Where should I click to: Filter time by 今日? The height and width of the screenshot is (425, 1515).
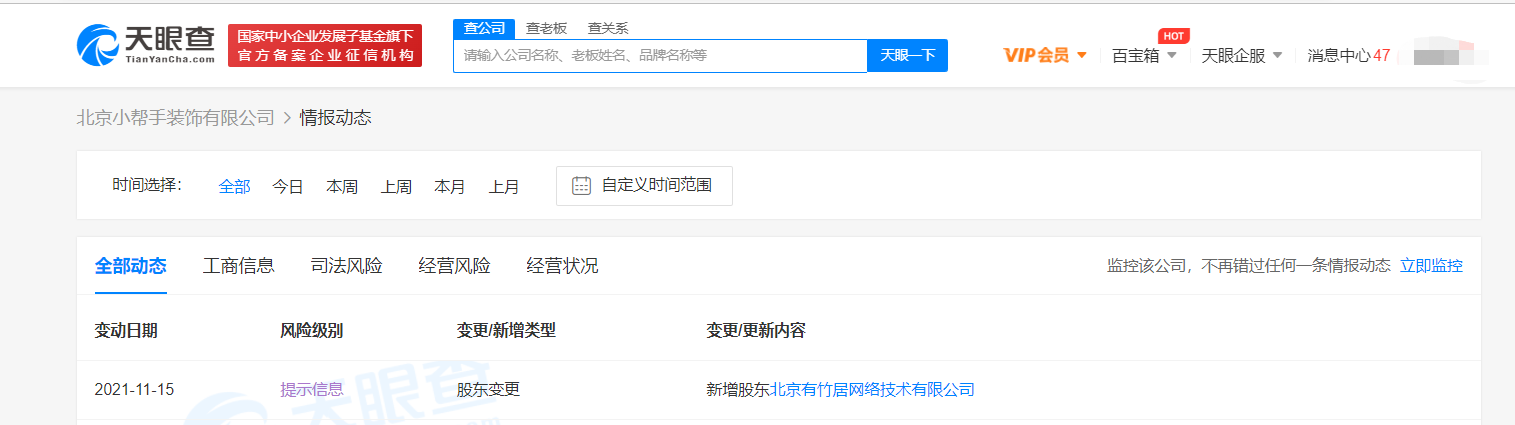pos(288,187)
